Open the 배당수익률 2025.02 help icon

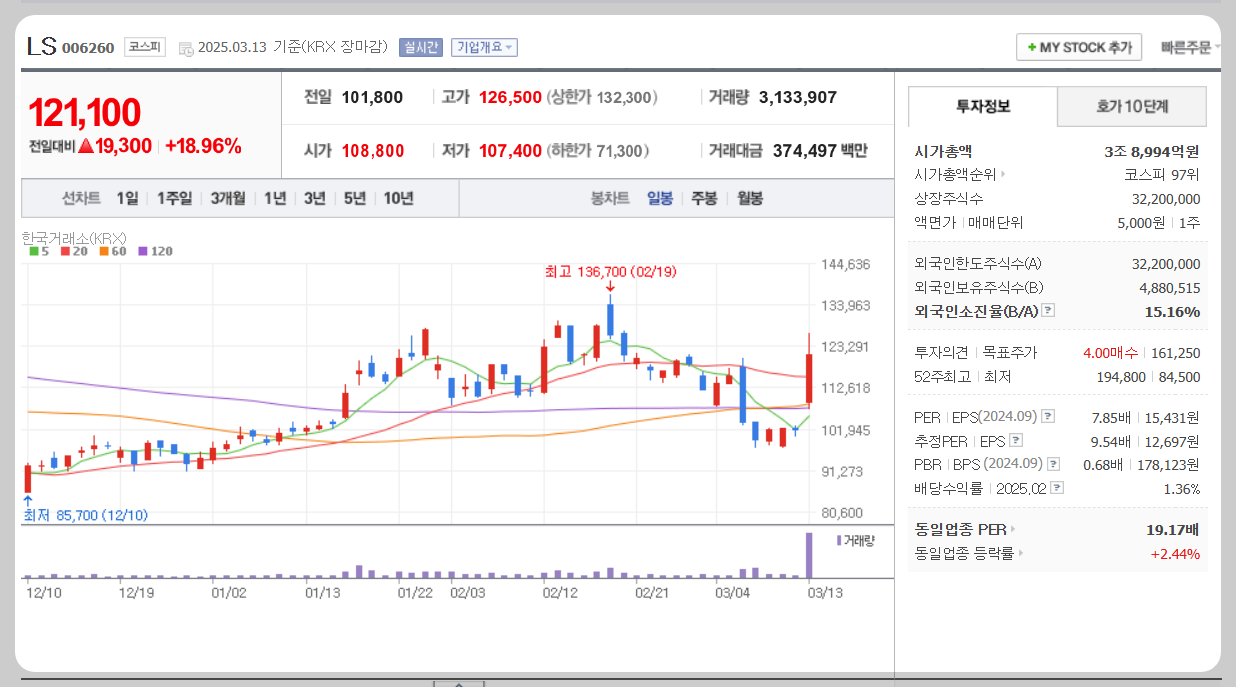[1055, 488]
